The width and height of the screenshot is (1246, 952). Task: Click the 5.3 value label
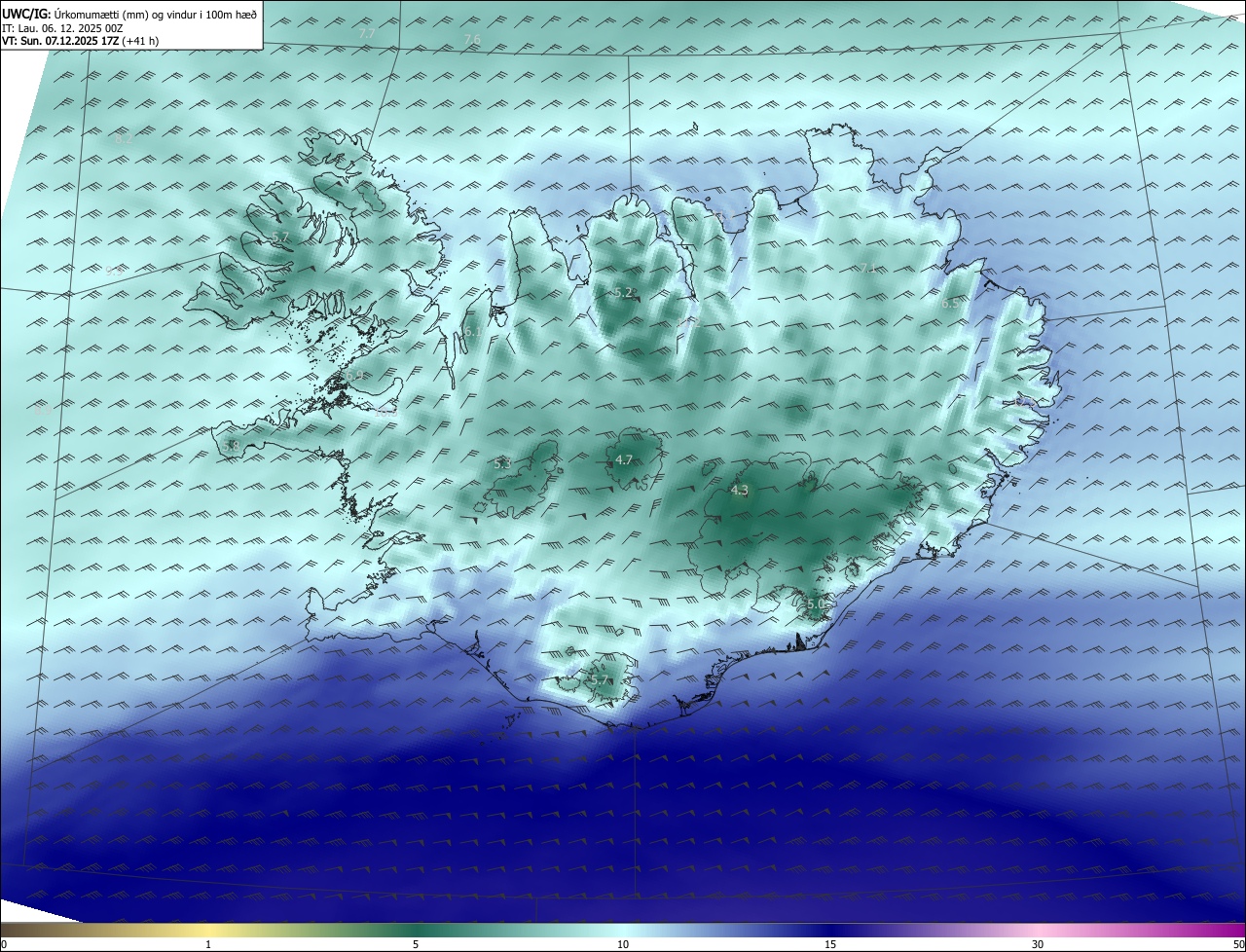coord(502,464)
